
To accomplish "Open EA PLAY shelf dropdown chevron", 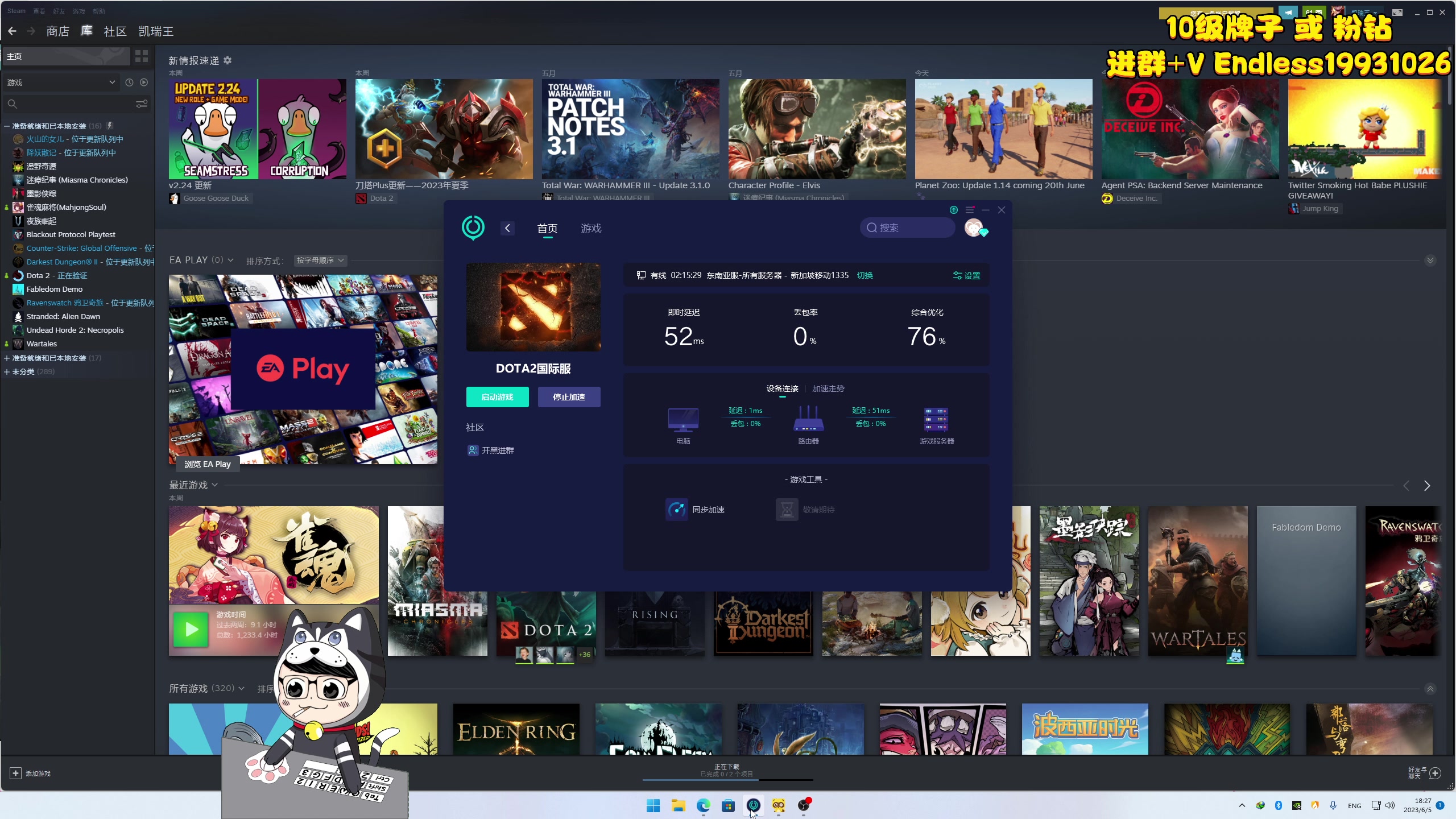I will [x=230, y=260].
